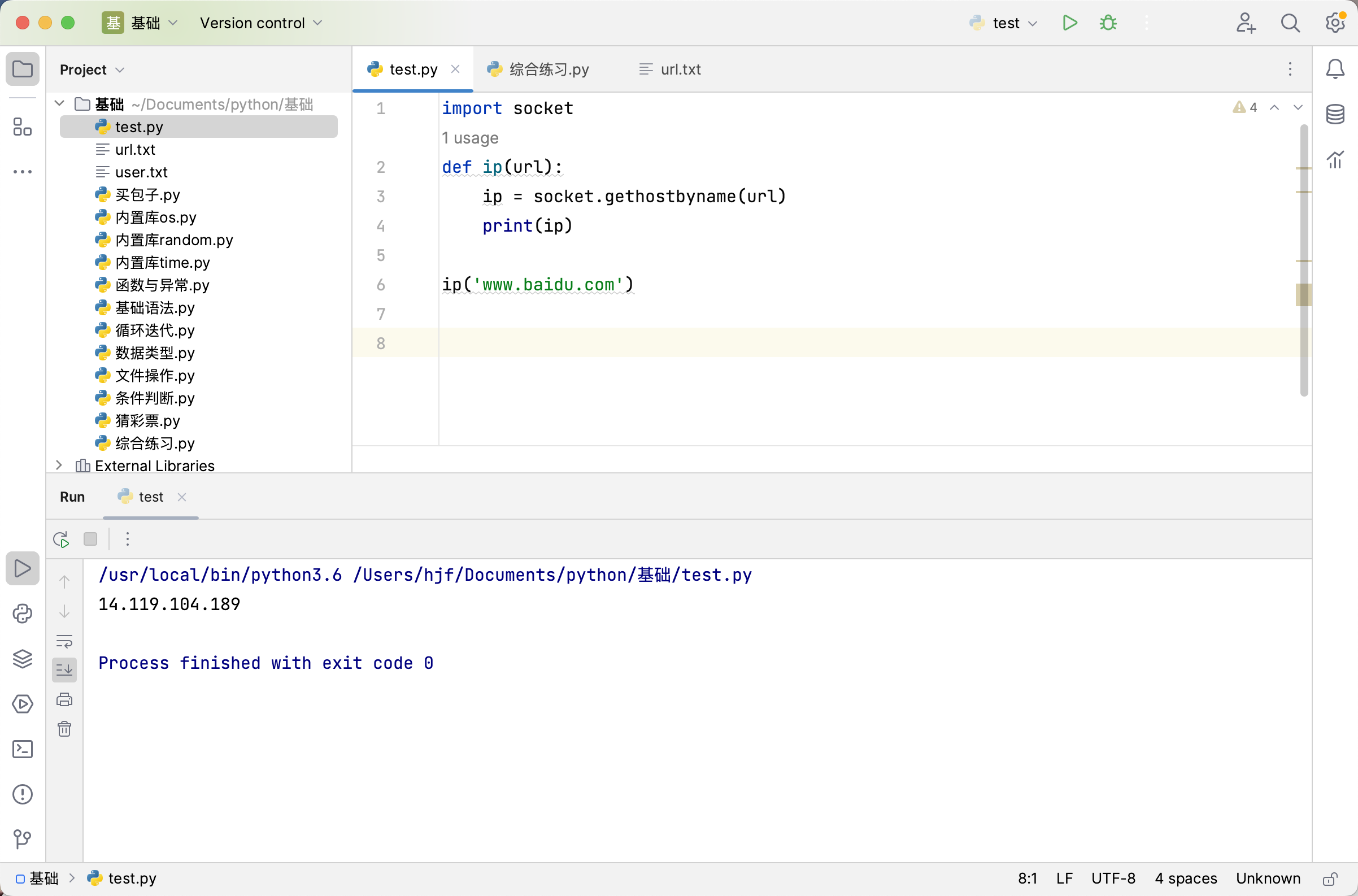Viewport: 1358px width, 896px height.
Task: Open 买包子.py in project tree
Action: (x=198, y=194)
